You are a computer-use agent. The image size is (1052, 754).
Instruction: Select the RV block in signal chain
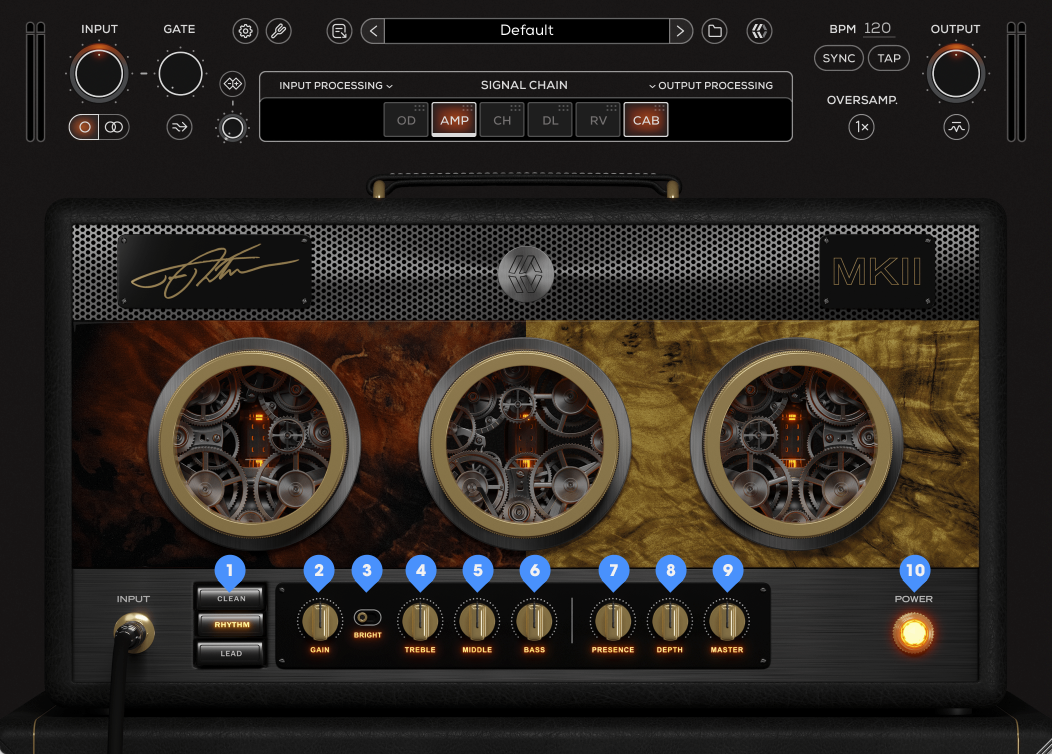[598, 120]
